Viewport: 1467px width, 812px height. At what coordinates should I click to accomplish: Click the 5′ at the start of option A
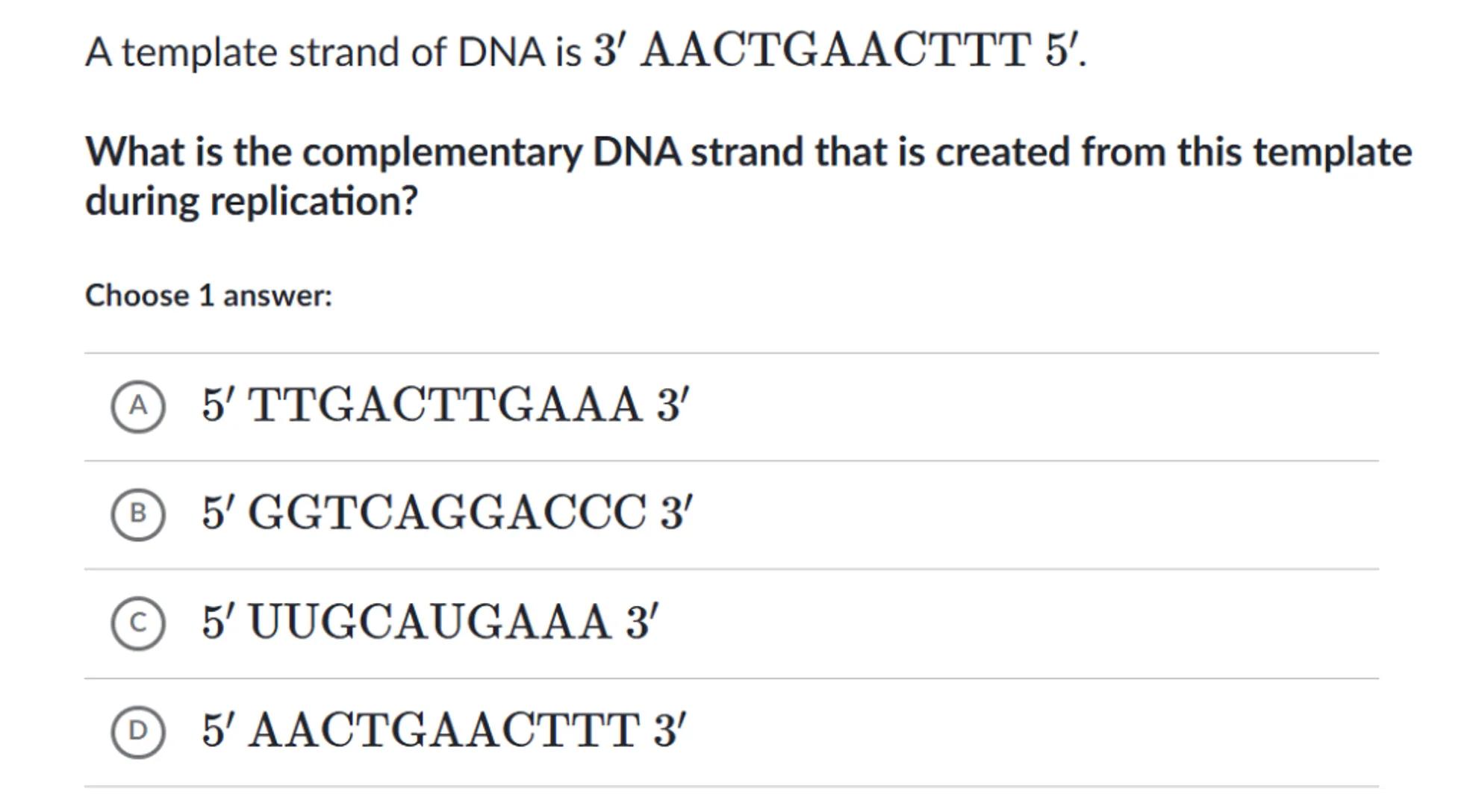pyautogui.click(x=217, y=405)
